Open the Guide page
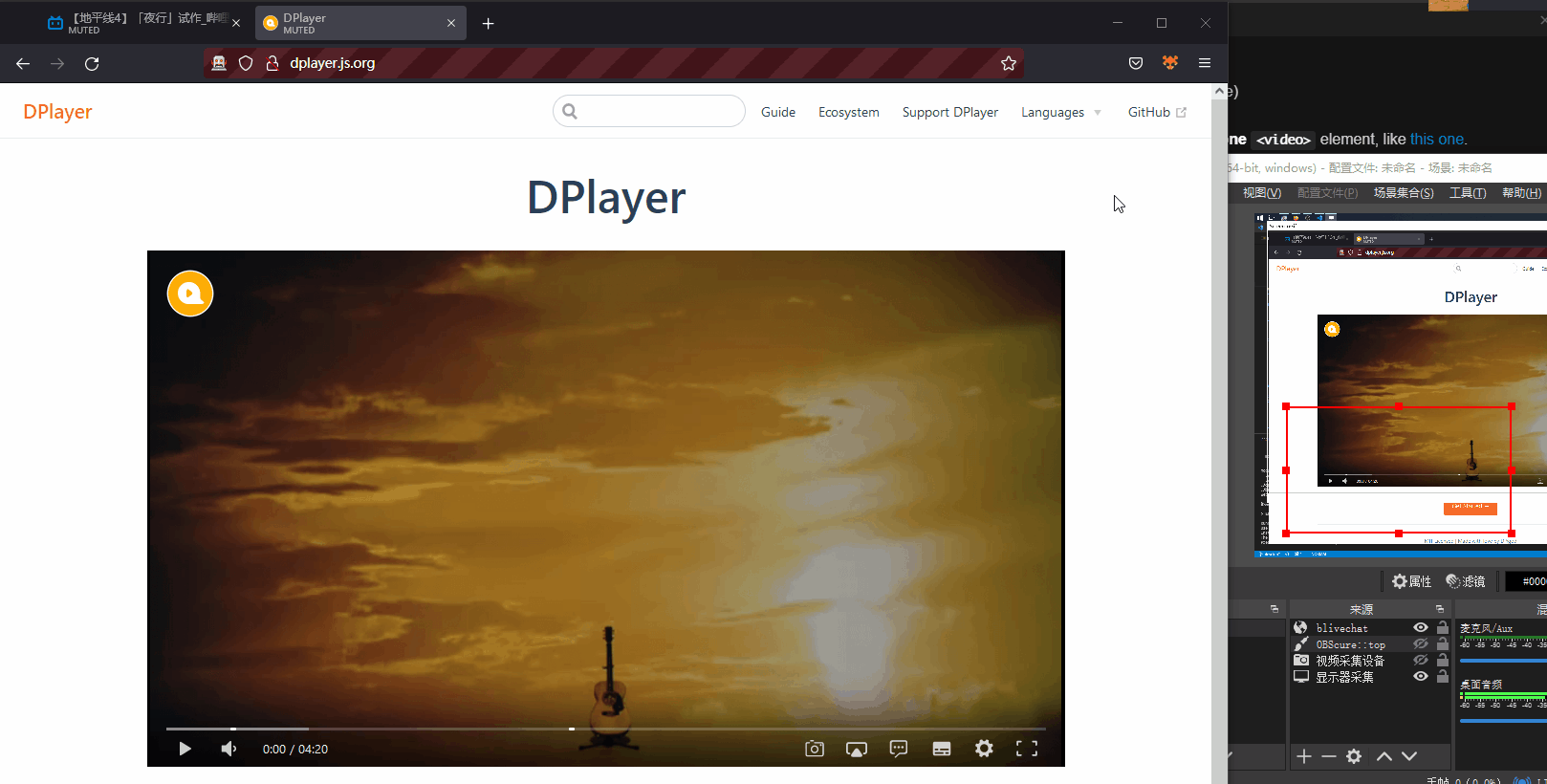 click(778, 112)
